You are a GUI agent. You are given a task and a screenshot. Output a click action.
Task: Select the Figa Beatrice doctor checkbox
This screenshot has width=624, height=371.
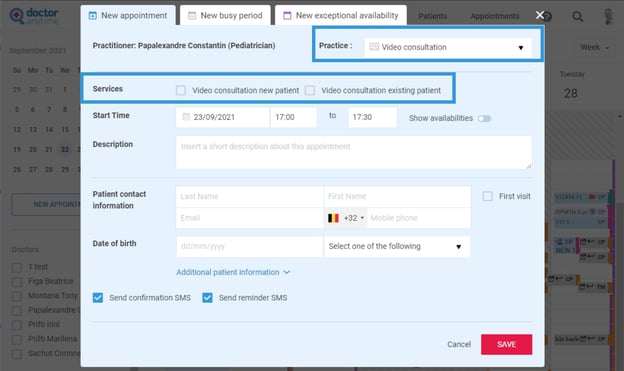coord(17,282)
